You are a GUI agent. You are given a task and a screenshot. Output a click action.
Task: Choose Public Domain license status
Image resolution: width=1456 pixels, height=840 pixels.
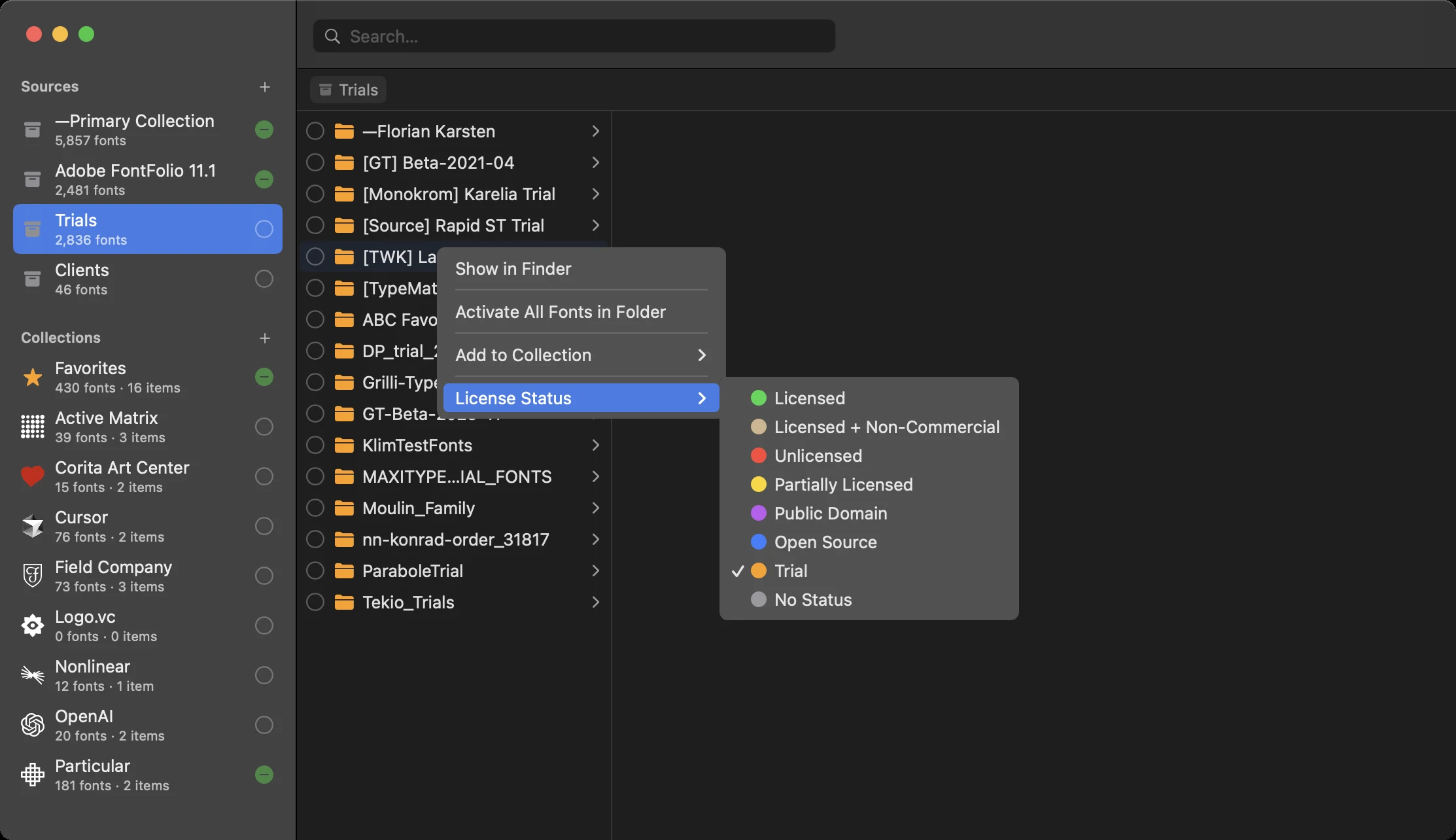(869, 513)
